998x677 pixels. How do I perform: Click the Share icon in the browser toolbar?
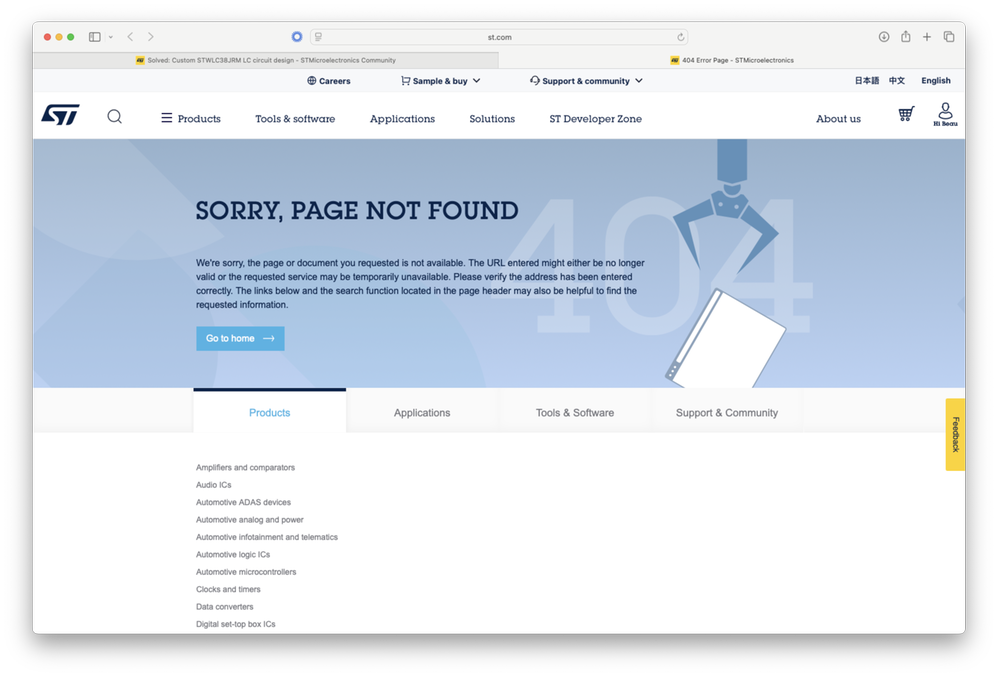coord(906,36)
